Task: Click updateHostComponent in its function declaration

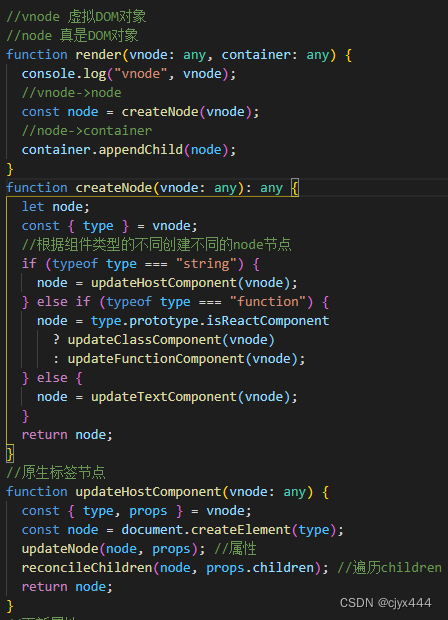Action: point(148,491)
